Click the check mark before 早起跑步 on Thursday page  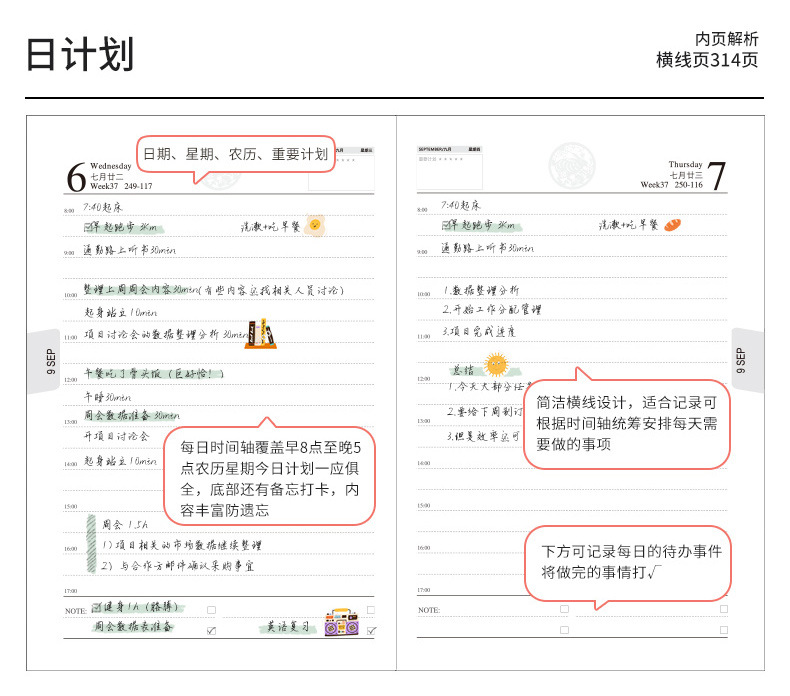tap(447, 225)
